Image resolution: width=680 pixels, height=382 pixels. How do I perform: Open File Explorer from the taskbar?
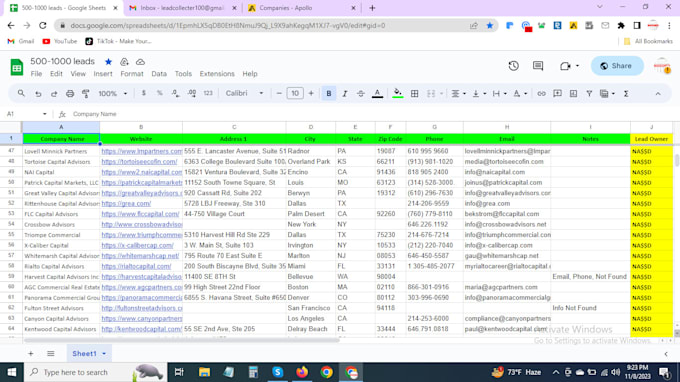point(204,372)
